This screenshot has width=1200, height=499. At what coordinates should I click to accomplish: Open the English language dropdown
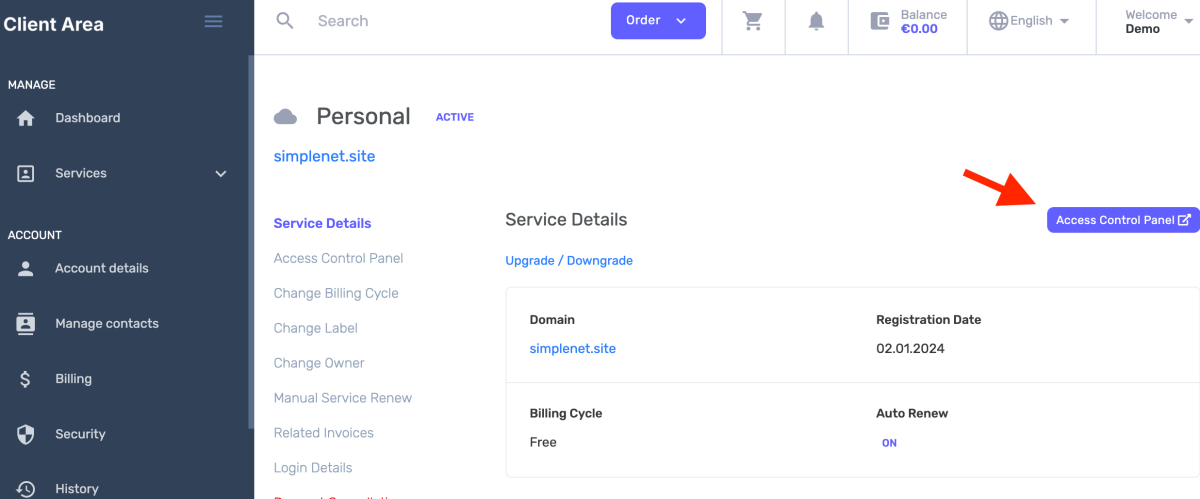coord(1029,21)
